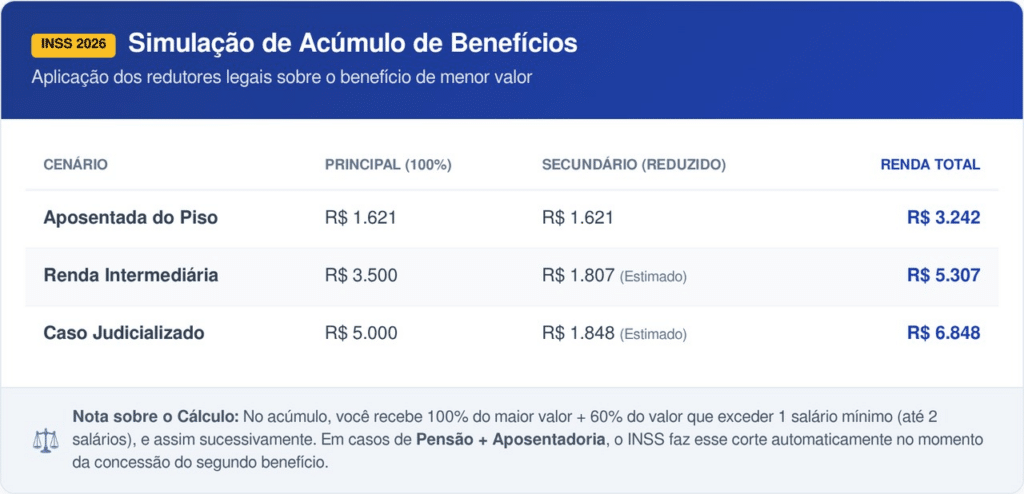Sort by the RENDA TOTAL column header
This screenshot has width=1024, height=494.
[x=930, y=164]
